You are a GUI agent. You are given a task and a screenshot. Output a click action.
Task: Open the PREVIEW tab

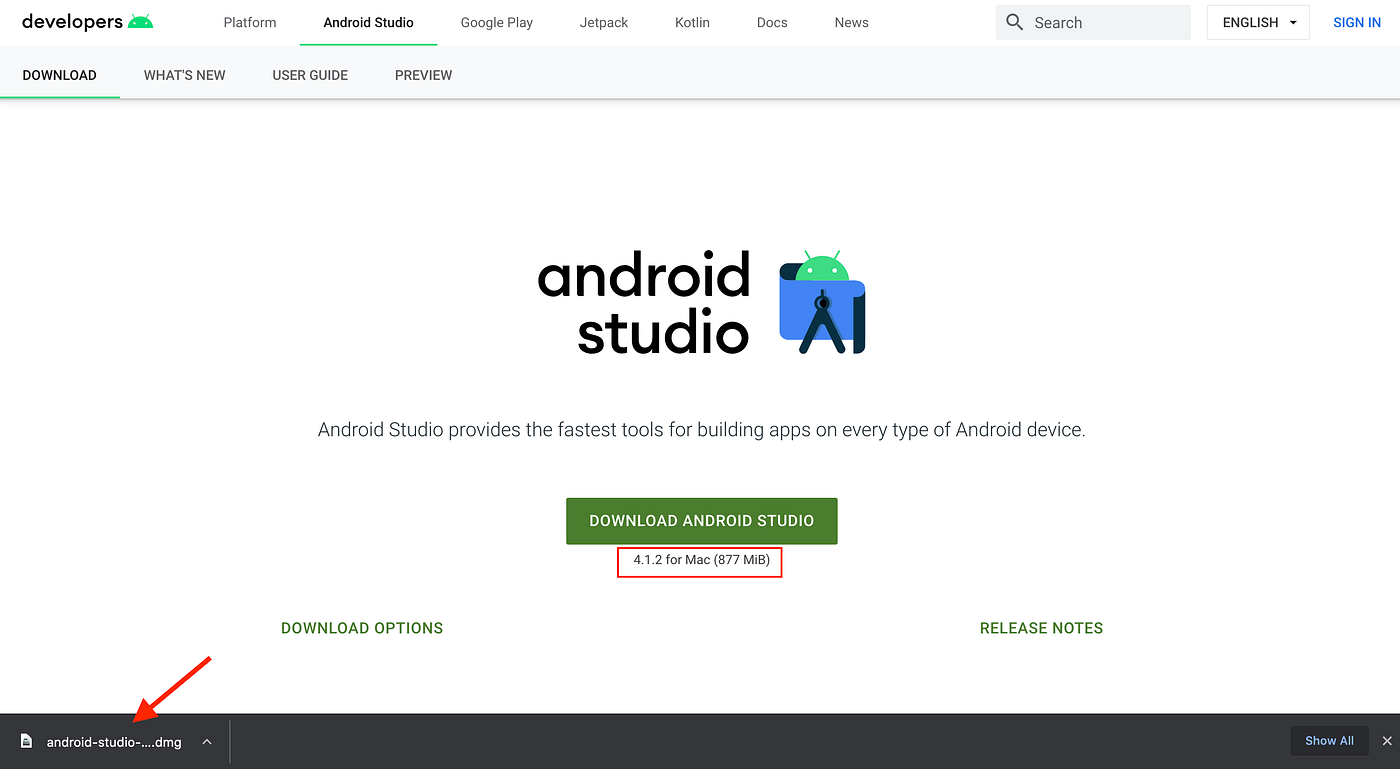click(x=424, y=75)
